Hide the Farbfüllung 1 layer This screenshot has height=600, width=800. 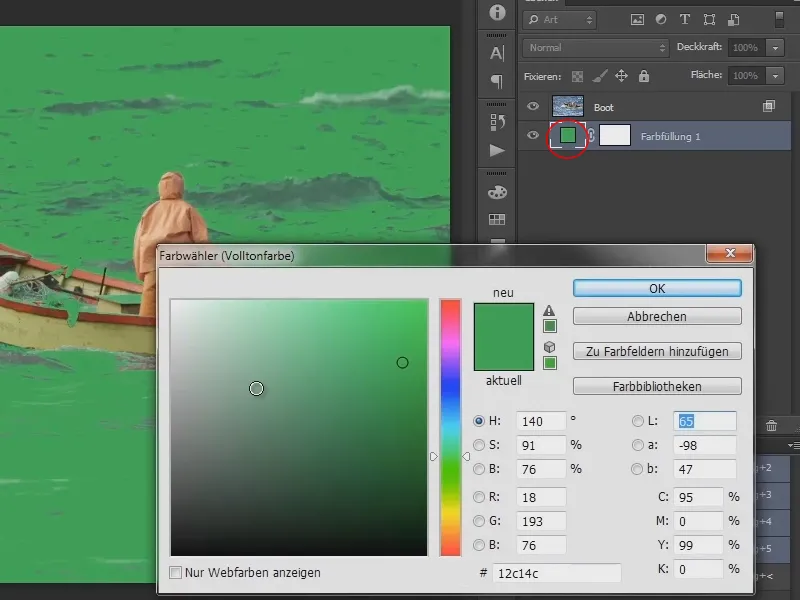533,135
